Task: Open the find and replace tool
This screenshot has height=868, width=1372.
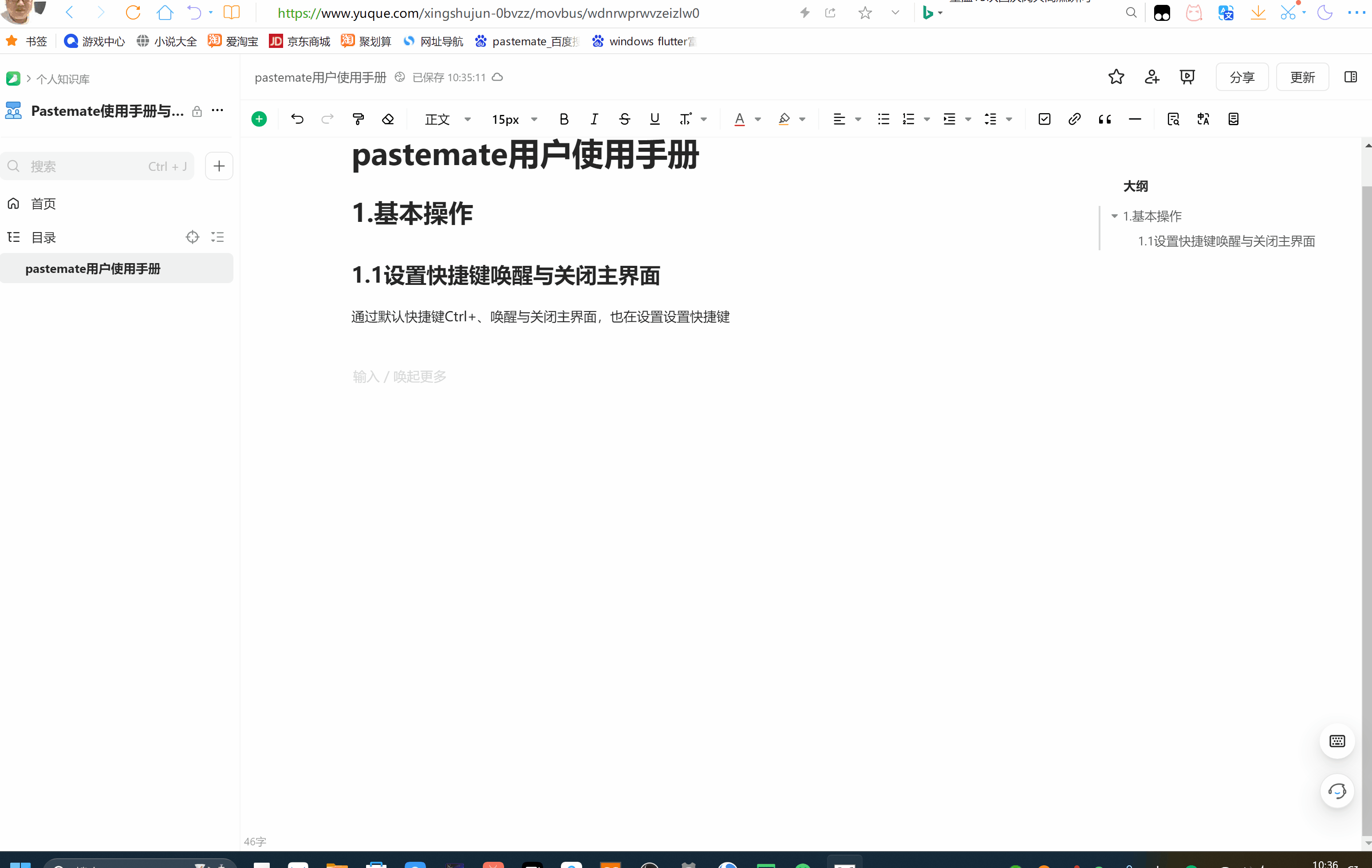Action: (x=1173, y=119)
